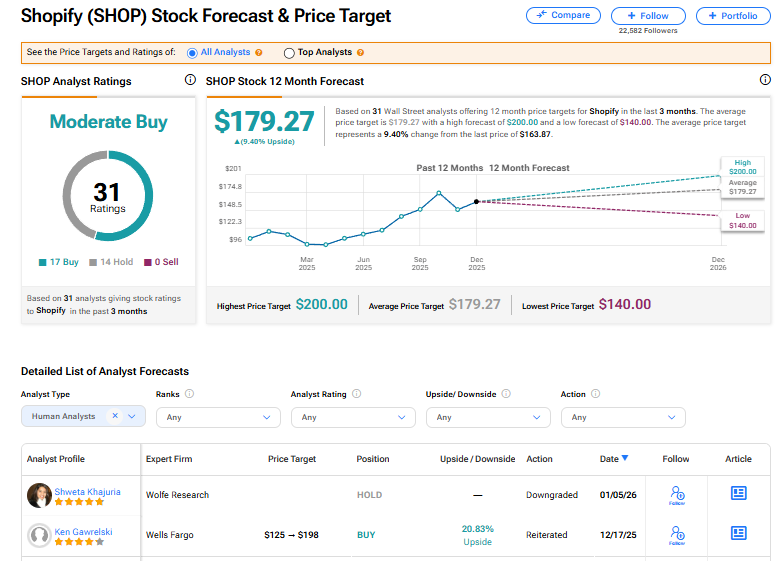Click Follow icon for Ken Gawrelski
The height and width of the screenshot is (561, 783).
[677, 534]
